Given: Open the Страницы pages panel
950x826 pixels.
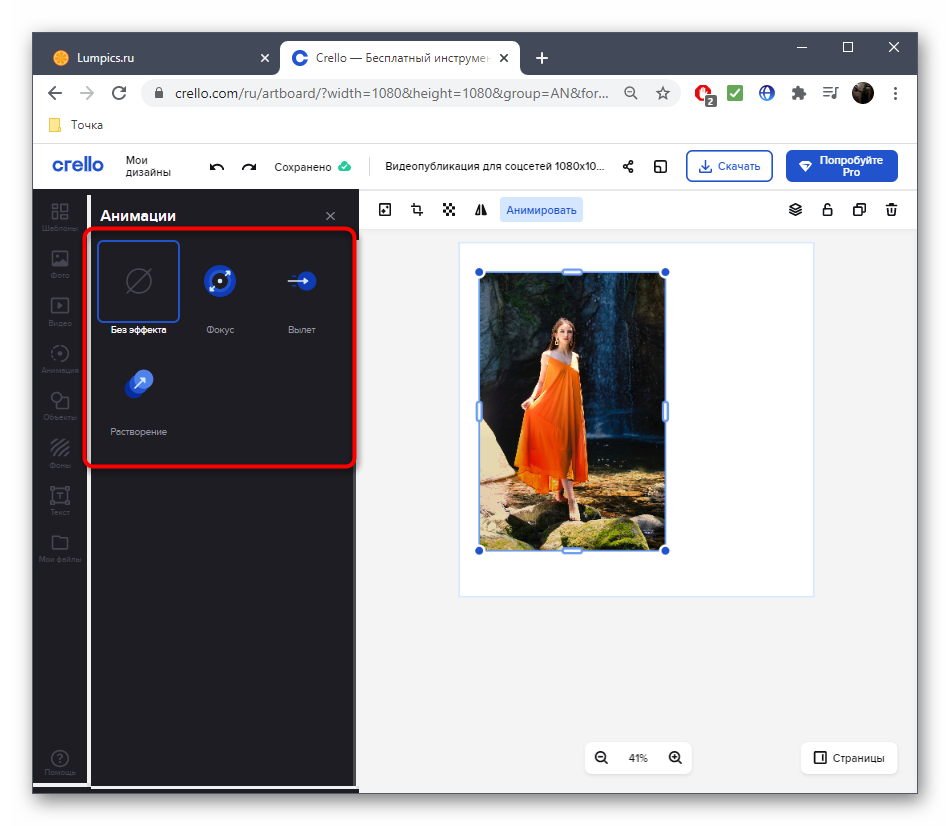Looking at the screenshot, I should [849, 758].
